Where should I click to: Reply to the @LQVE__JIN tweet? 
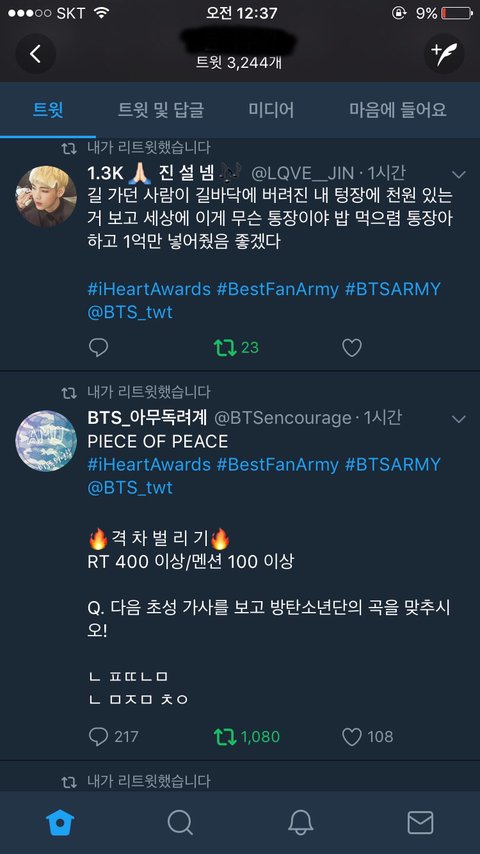99,347
